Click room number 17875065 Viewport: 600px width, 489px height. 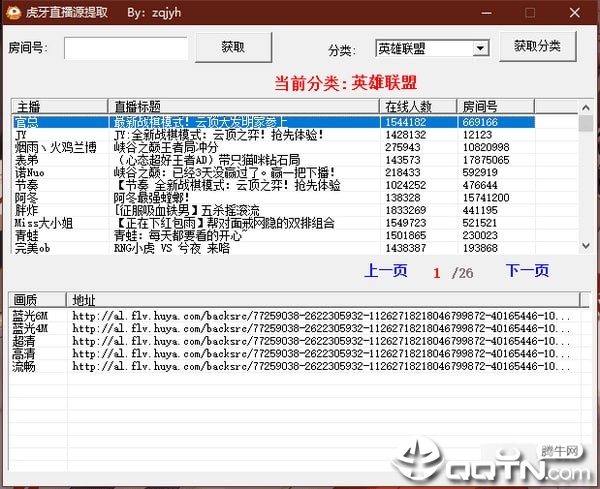[486, 160]
